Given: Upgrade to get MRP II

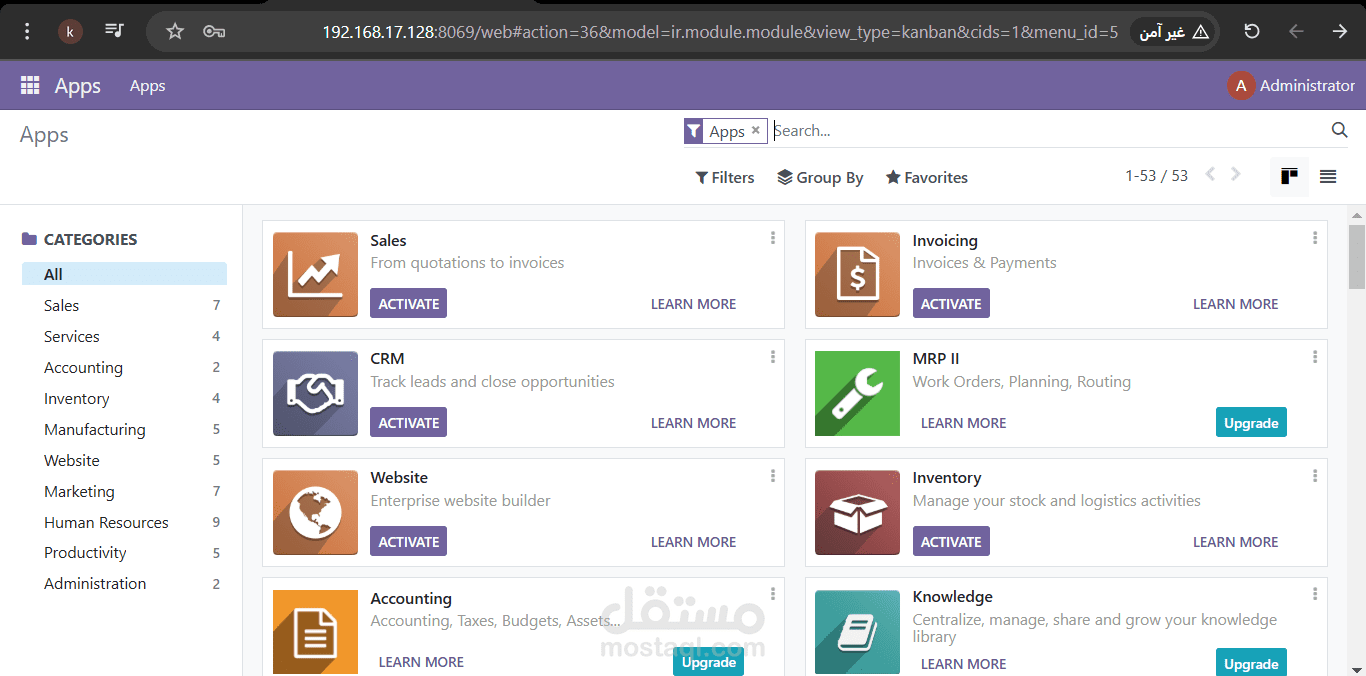Looking at the screenshot, I should 1251,423.
